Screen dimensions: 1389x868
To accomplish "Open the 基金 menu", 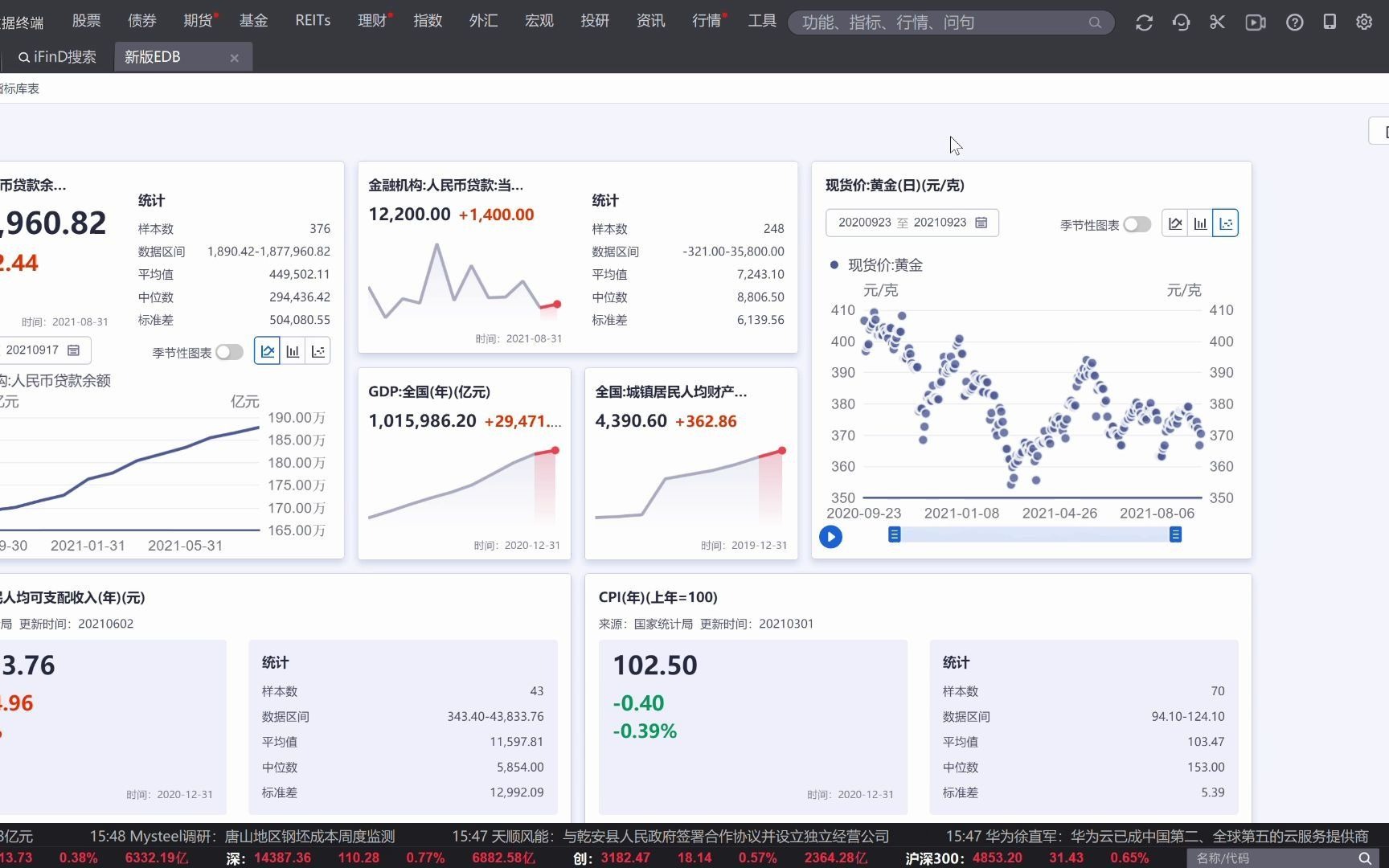I will point(254,21).
